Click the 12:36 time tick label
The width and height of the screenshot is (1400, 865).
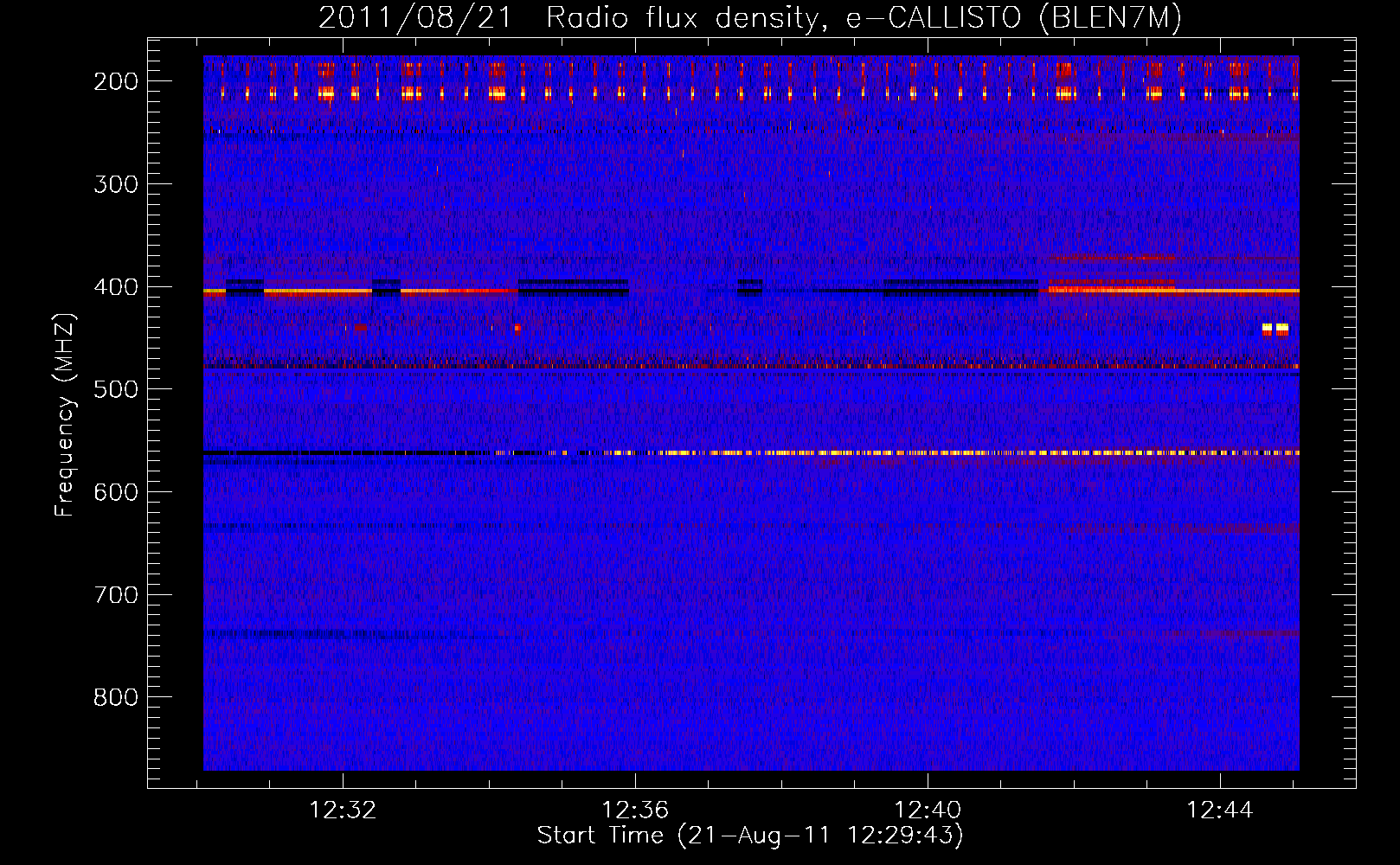[635, 811]
